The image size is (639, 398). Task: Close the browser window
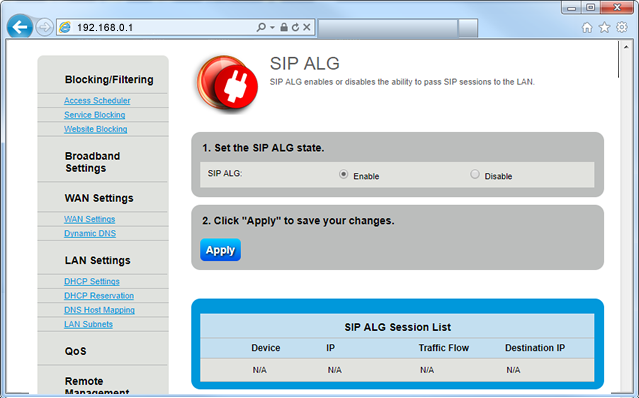[616, 8]
